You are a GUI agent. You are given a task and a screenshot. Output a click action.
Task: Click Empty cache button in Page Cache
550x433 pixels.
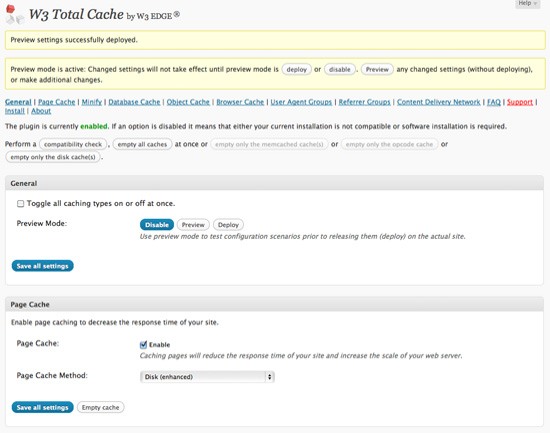pos(100,407)
